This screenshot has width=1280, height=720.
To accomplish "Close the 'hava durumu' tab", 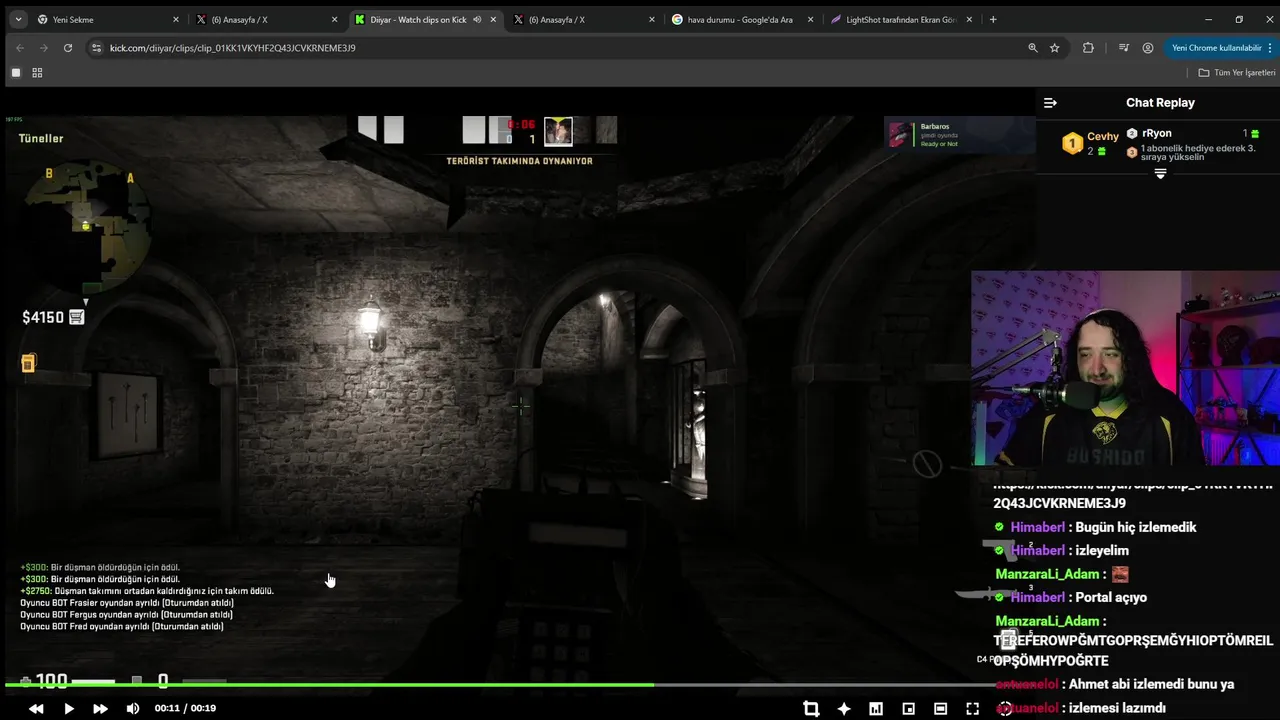I will click(810, 19).
